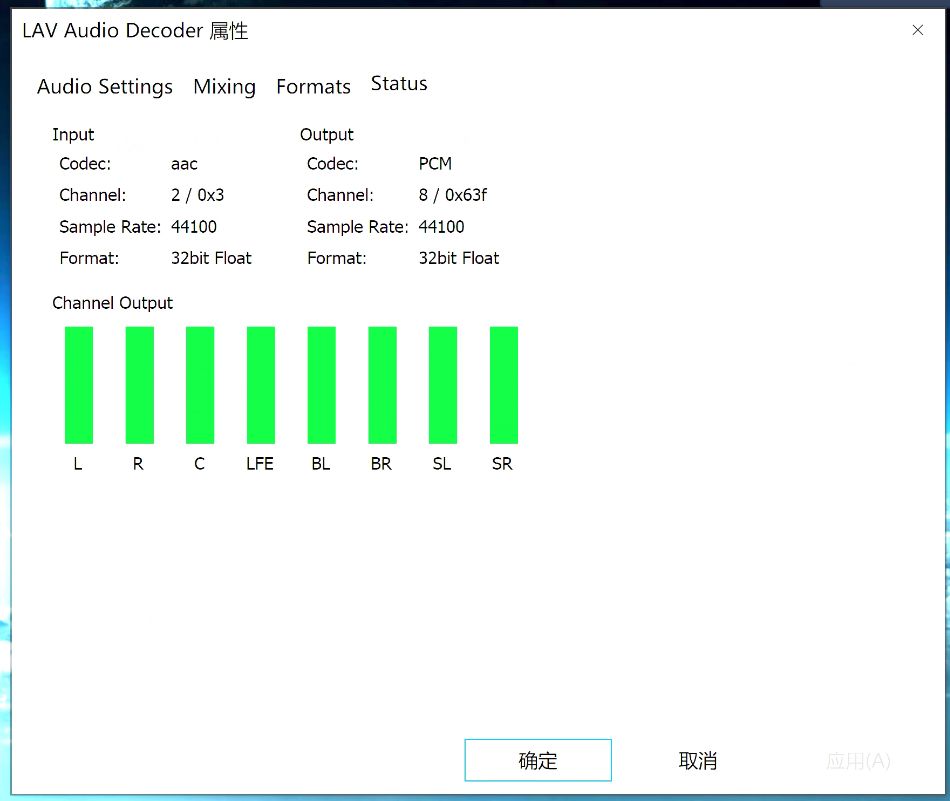
Task: Click the SL channel level meter
Action: click(x=443, y=385)
